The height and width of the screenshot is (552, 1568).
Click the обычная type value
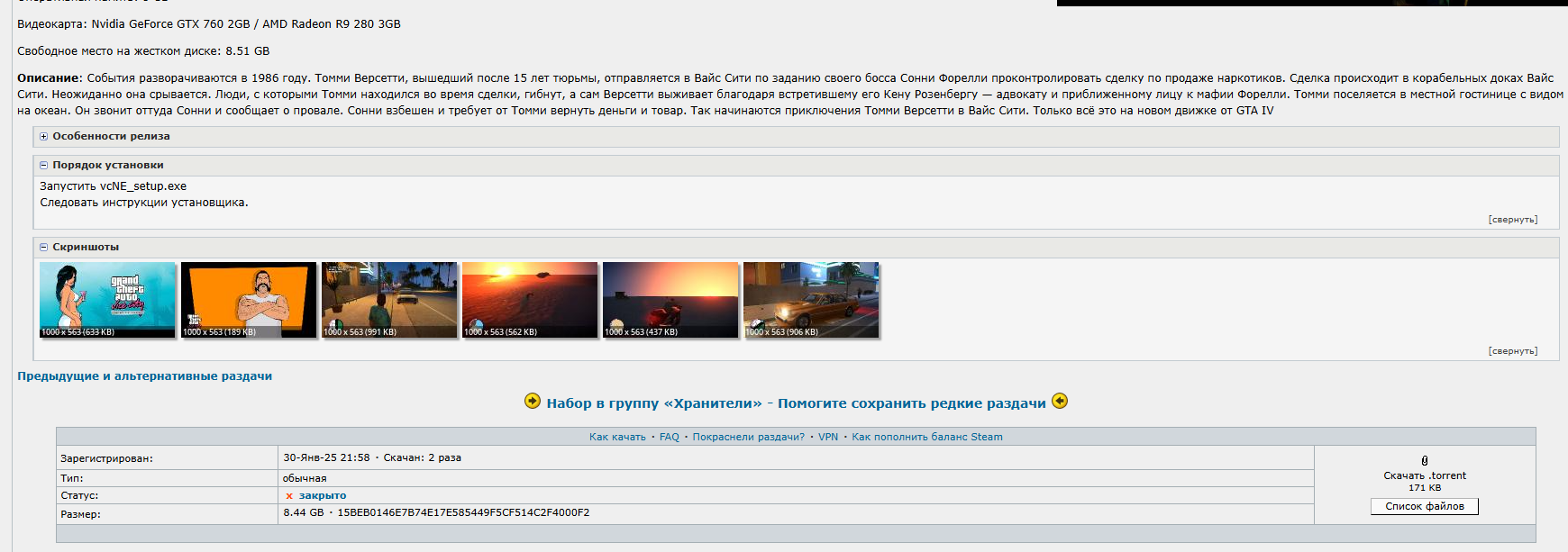(x=305, y=479)
